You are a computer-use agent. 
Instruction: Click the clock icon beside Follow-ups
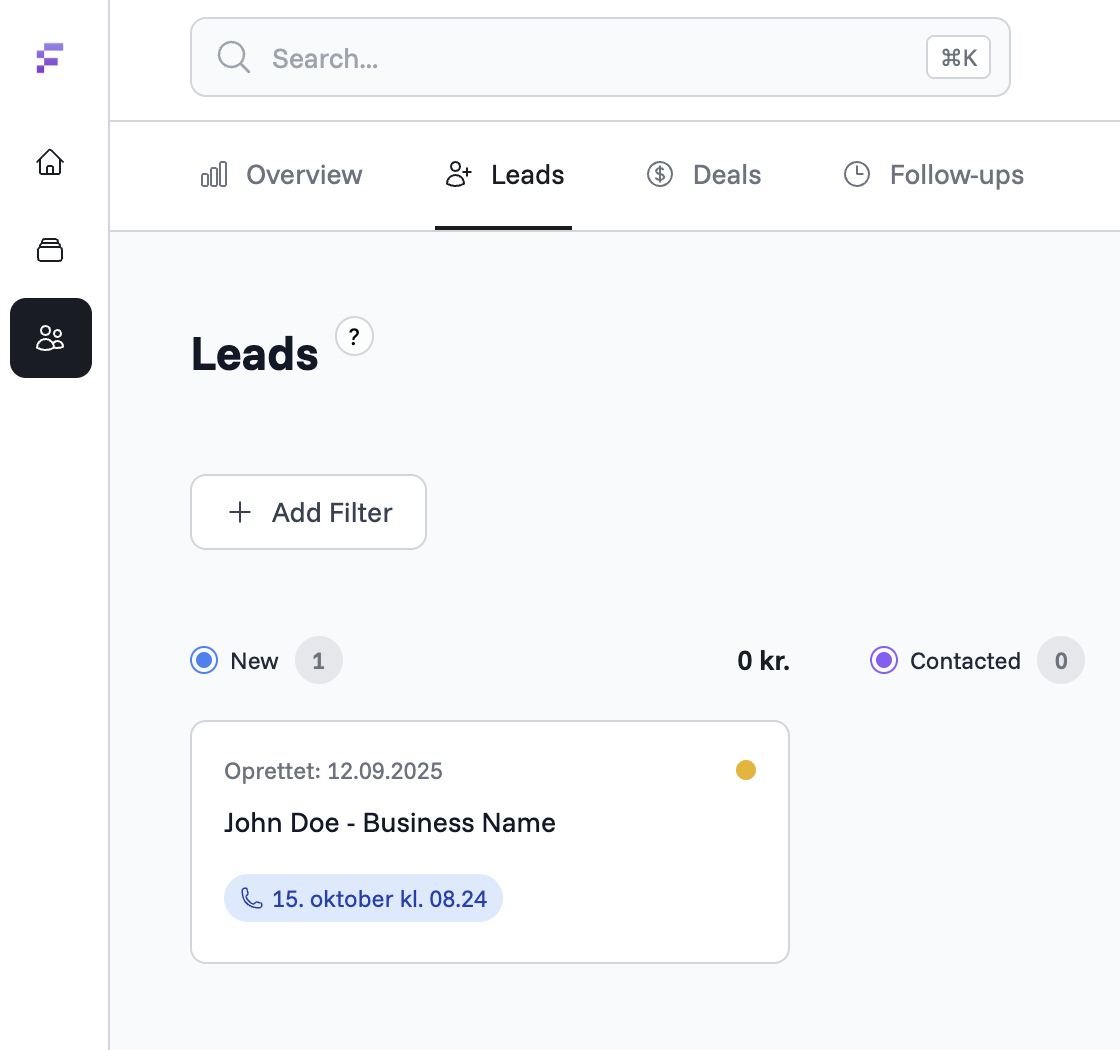pyautogui.click(x=858, y=174)
